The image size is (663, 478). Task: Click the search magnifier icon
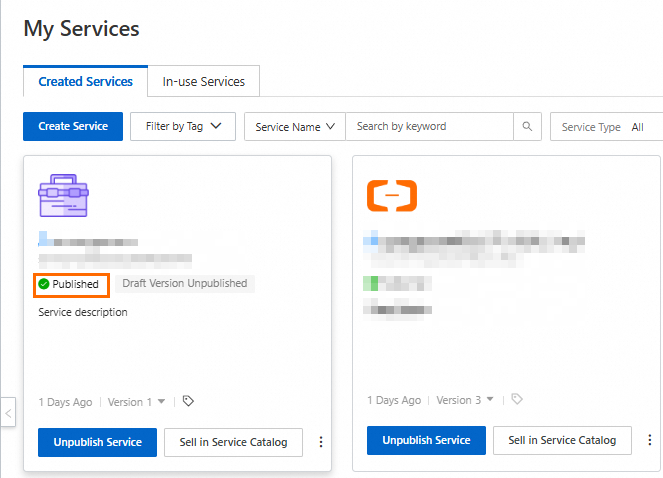527,127
